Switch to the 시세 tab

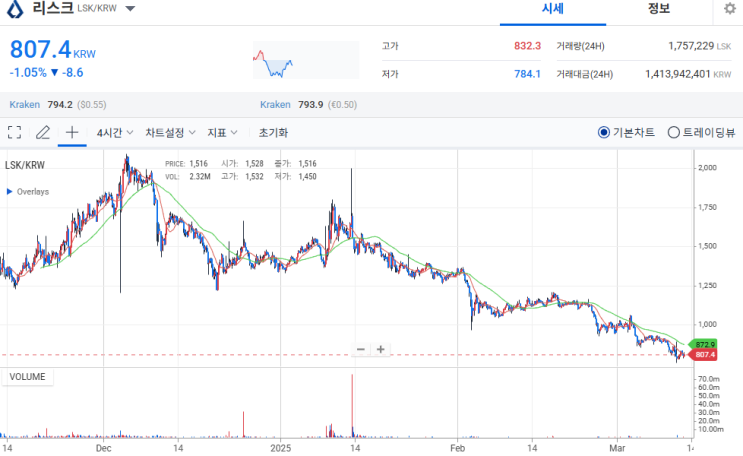553,9
